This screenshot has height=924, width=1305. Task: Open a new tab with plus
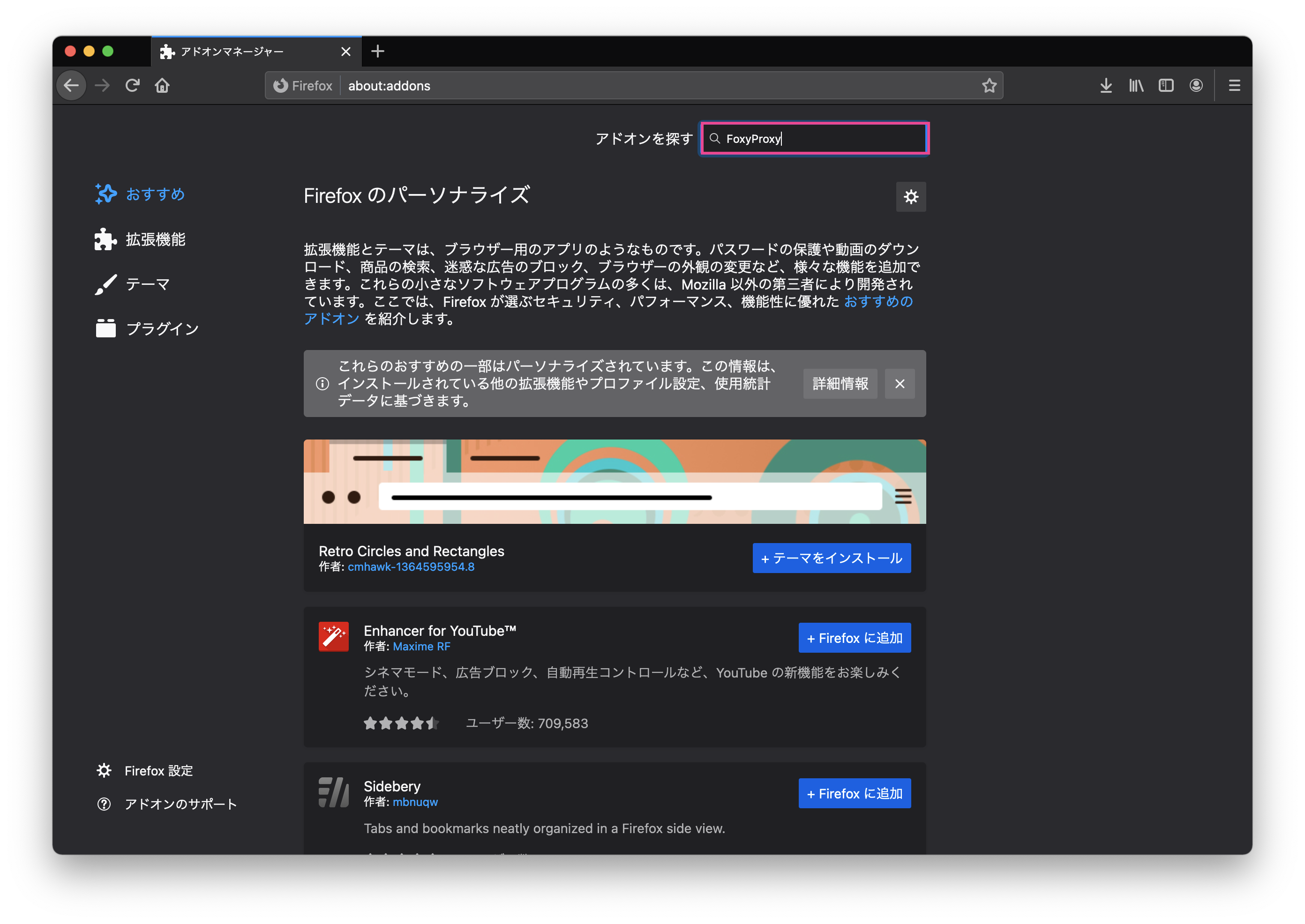click(x=378, y=51)
